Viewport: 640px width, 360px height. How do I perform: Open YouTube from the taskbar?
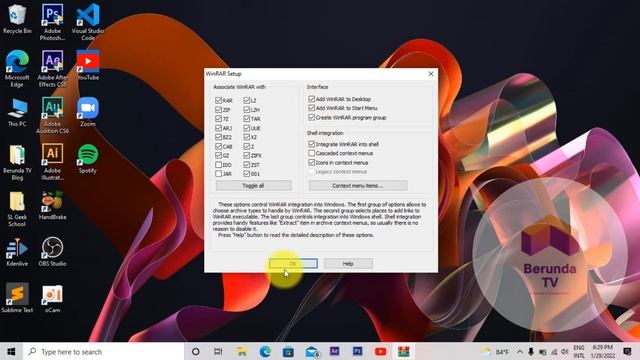coord(380,351)
